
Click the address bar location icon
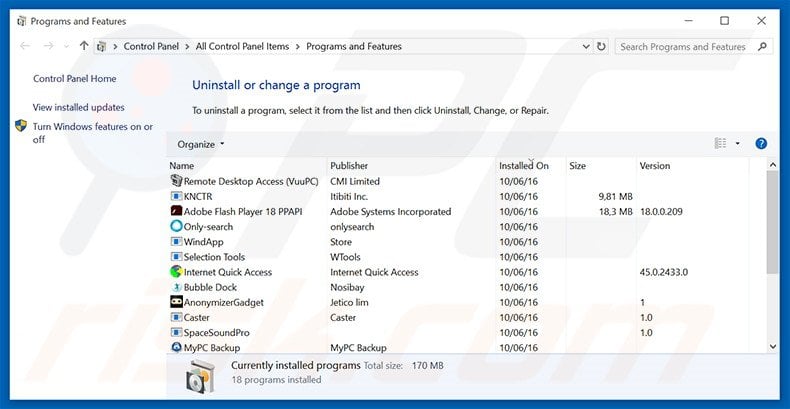point(101,46)
